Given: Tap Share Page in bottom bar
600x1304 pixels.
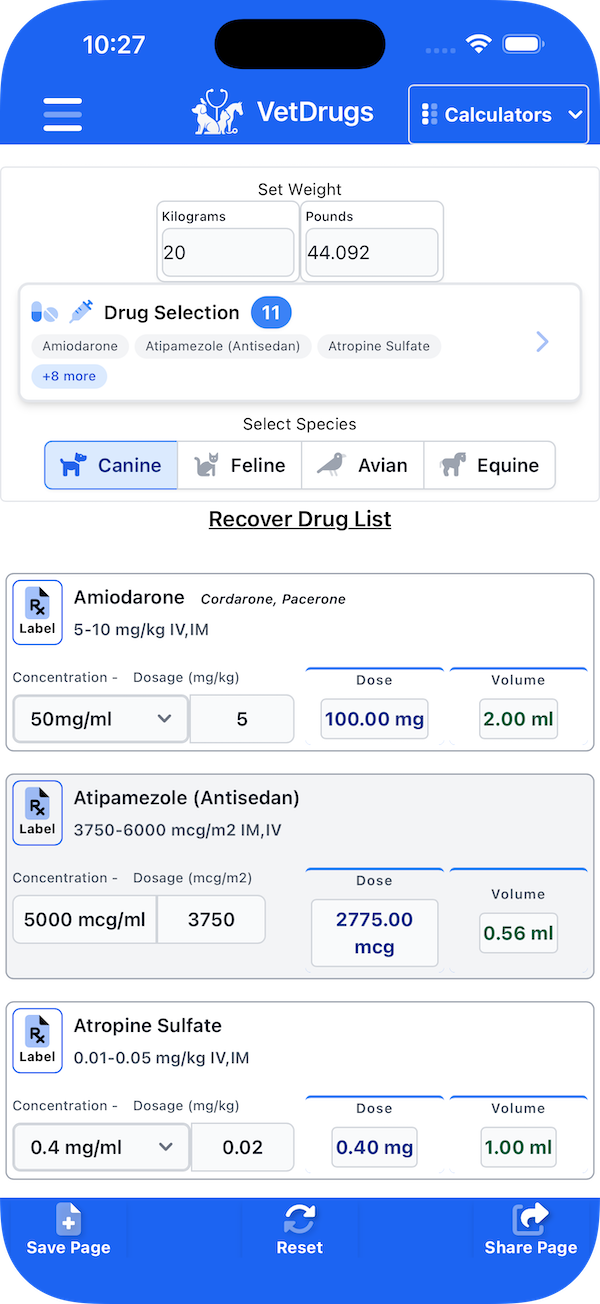Looking at the screenshot, I should click(x=531, y=1230).
